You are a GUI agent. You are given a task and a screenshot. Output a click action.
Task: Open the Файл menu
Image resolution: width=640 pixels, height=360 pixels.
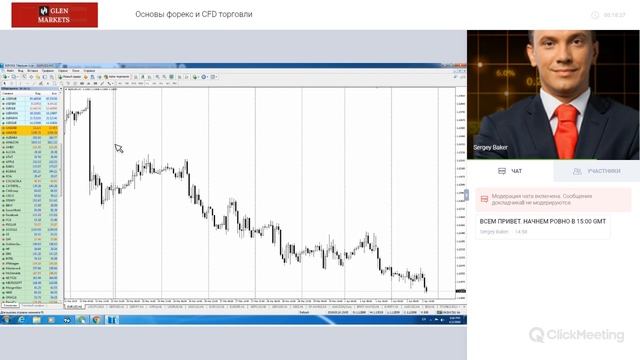[10, 71]
